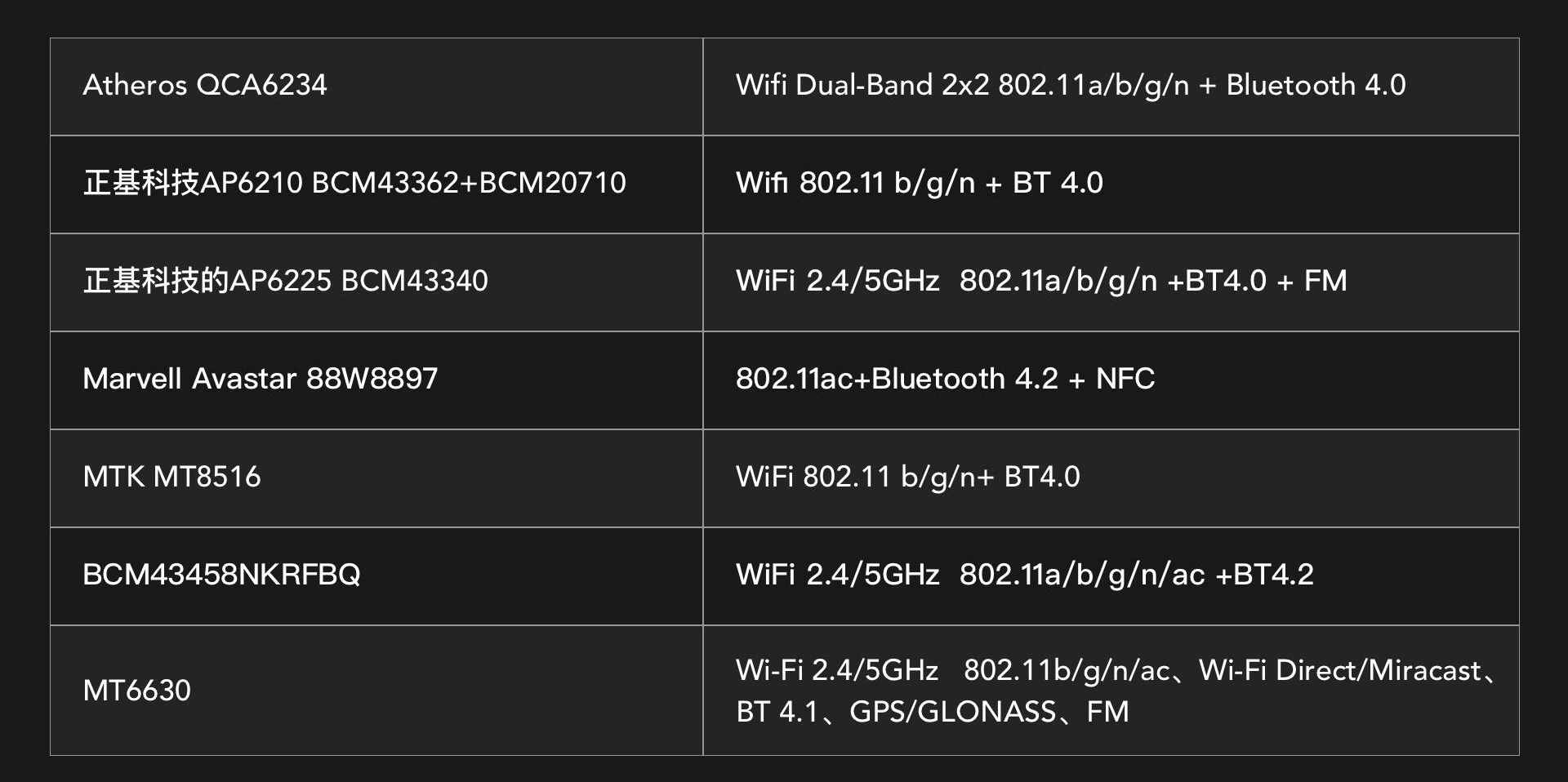This screenshot has height=782, width=1568.
Task: Select the Wifi 802.11 b/g/n + BT 4.0 text
Action: pos(919,183)
